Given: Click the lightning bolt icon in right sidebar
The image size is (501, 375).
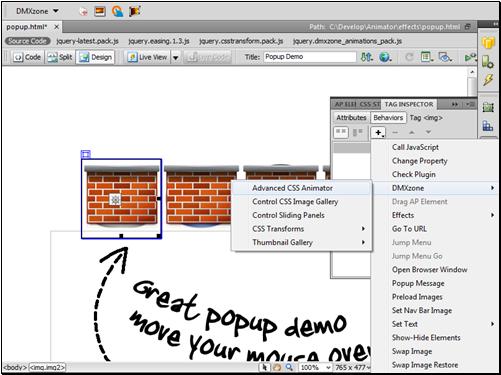Looking at the screenshot, I should [488, 80].
